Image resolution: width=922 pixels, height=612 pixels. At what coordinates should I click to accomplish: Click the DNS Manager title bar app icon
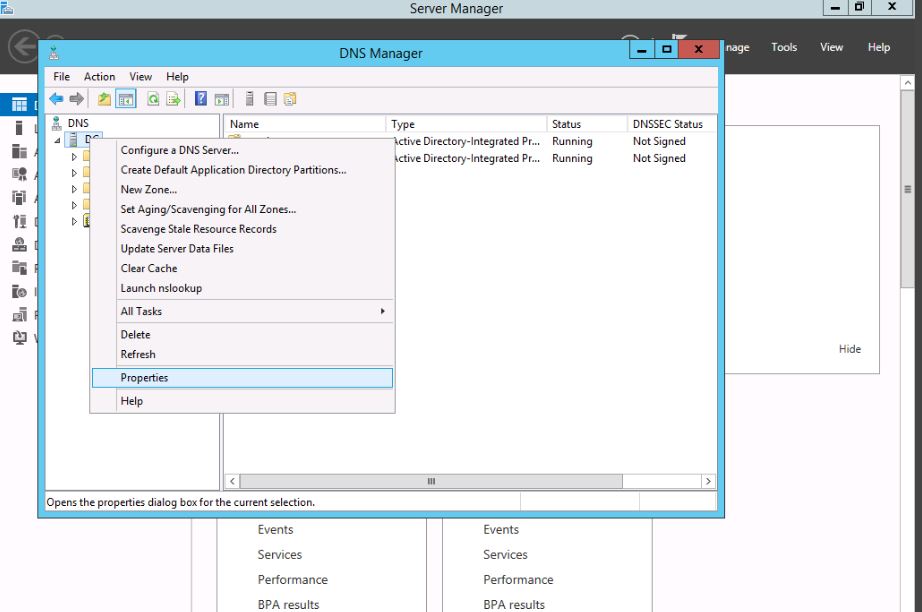[54, 53]
